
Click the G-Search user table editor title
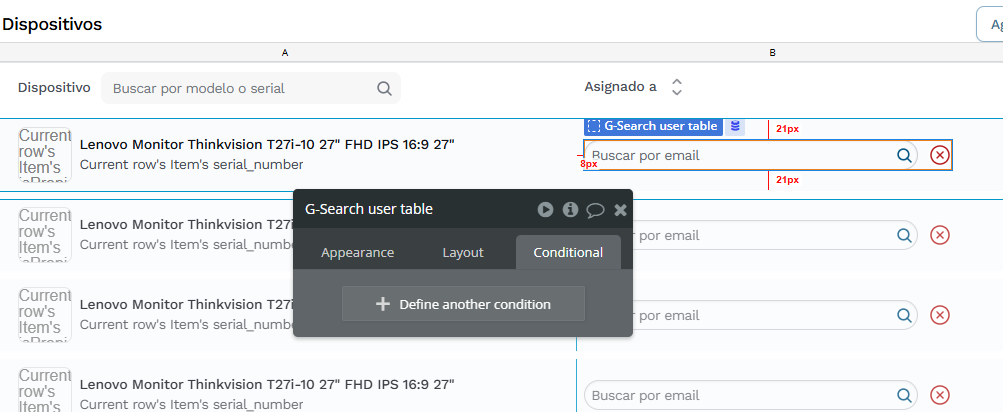369,209
